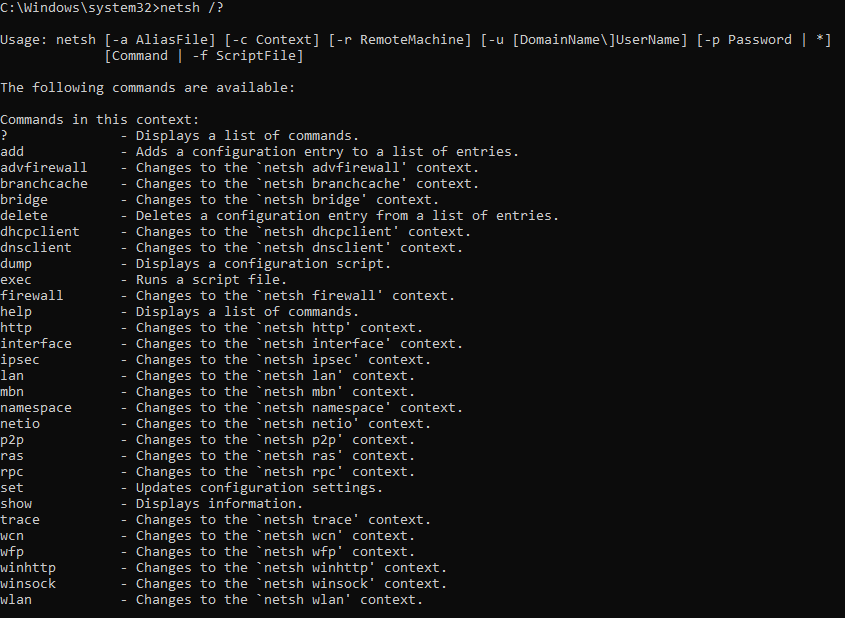
Task: Click the 'firewall' command name
Action: click(x=32, y=296)
